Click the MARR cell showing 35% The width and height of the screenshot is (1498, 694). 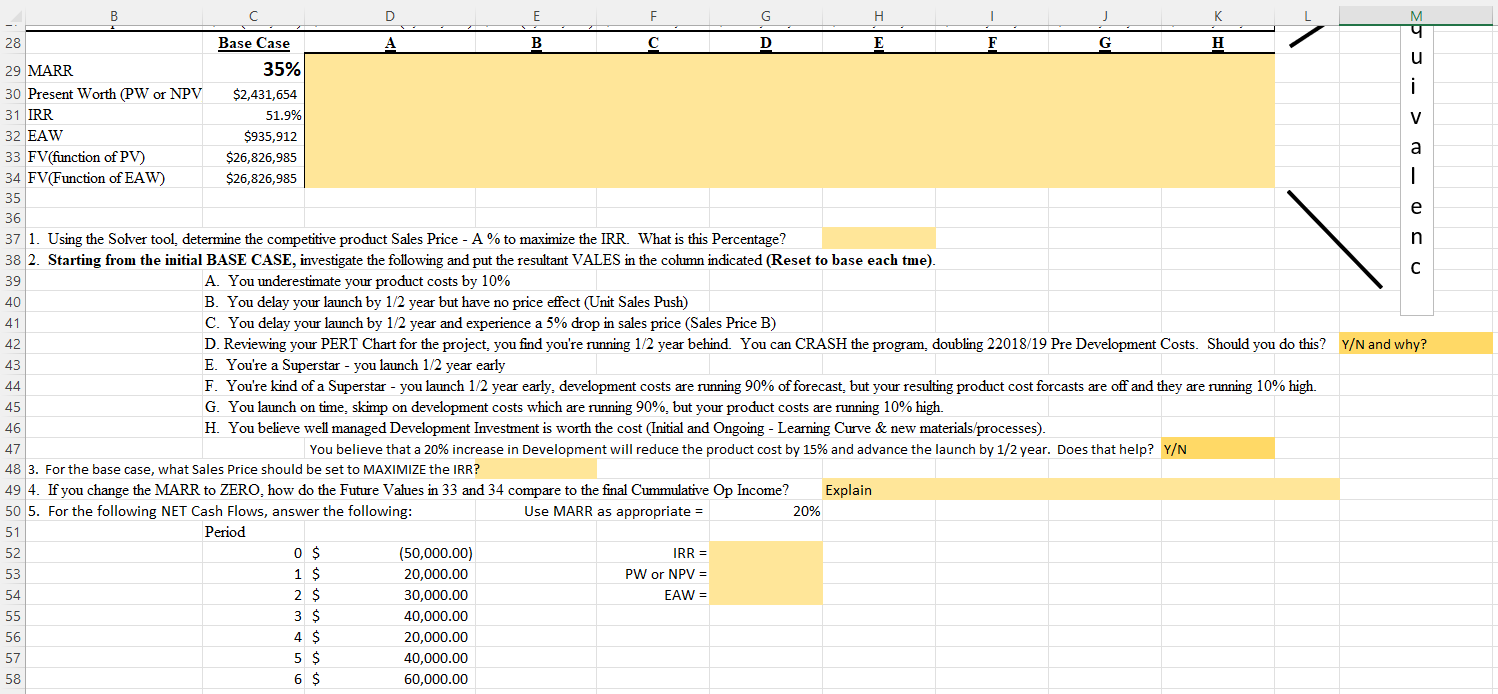(253, 70)
